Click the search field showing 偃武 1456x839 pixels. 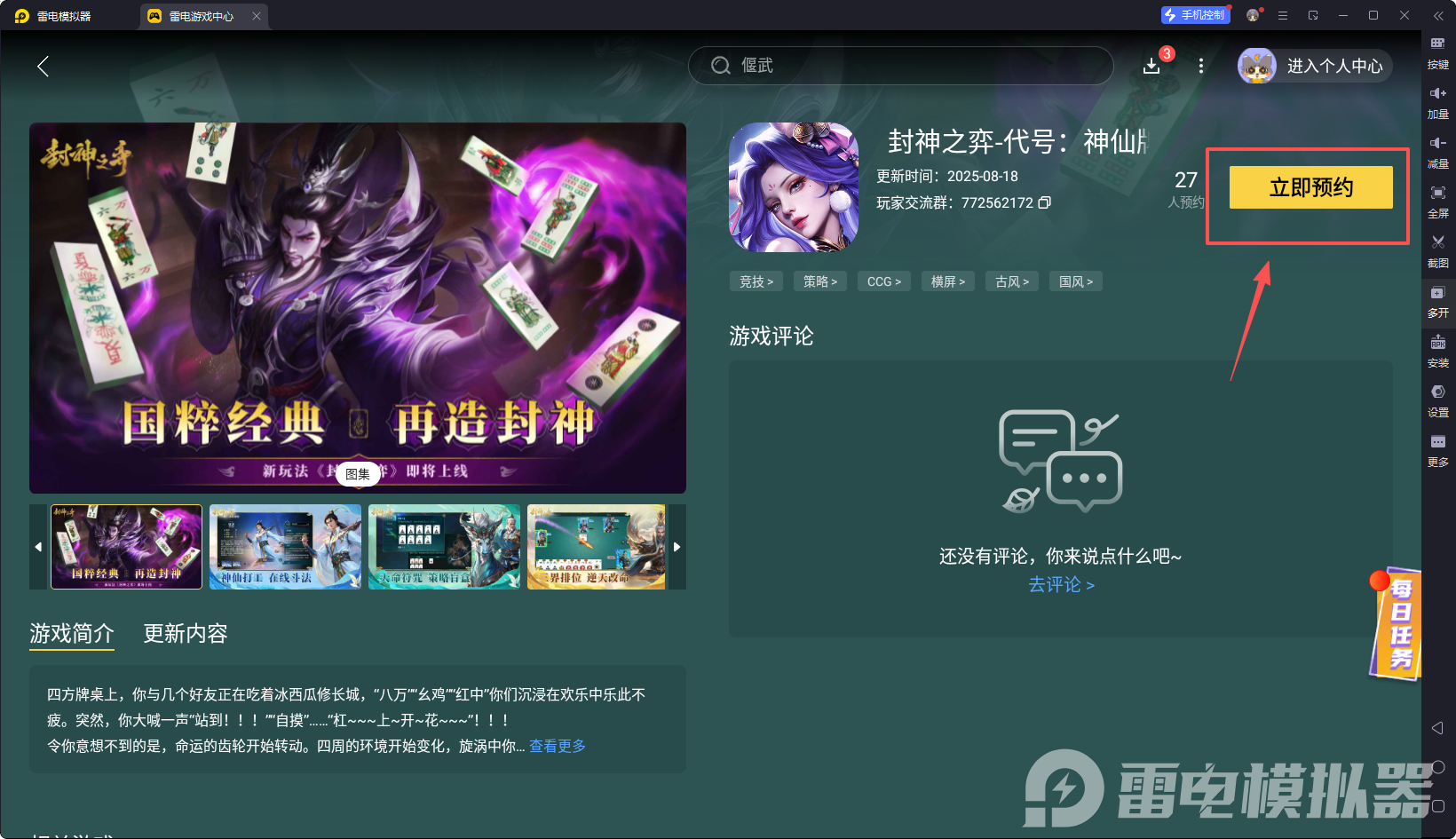point(899,65)
